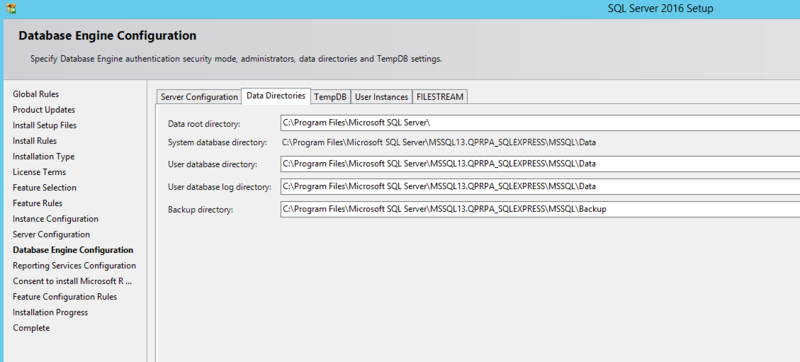Switch to the Server Configuration tab
Screen dimensions: 800x362
[199, 97]
